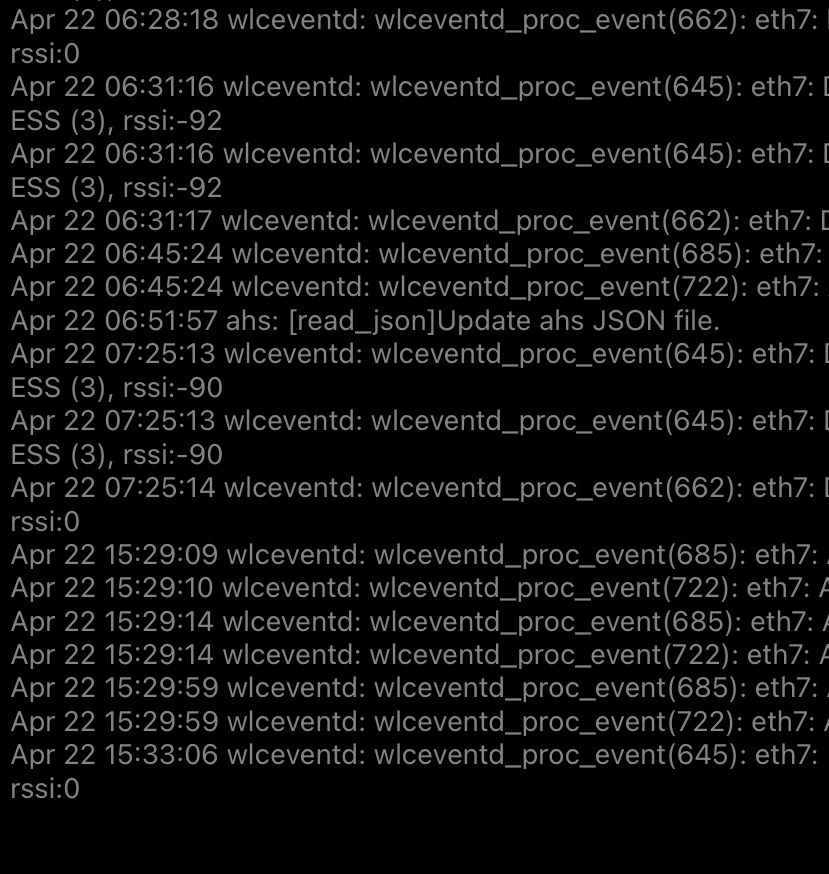
Task: Select the 15:29:14 event(685) log line
Action: click(419, 622)
